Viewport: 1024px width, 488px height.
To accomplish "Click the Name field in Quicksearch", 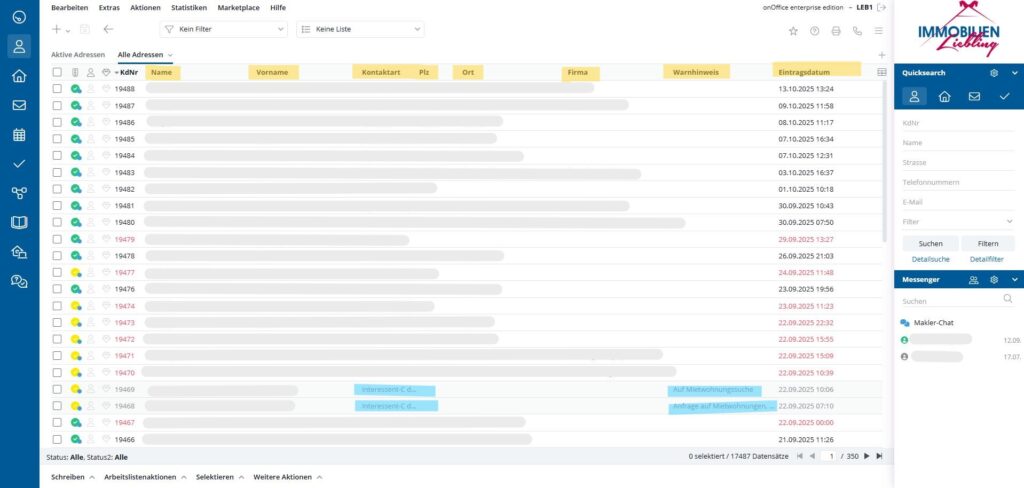I will click(957, 143).
